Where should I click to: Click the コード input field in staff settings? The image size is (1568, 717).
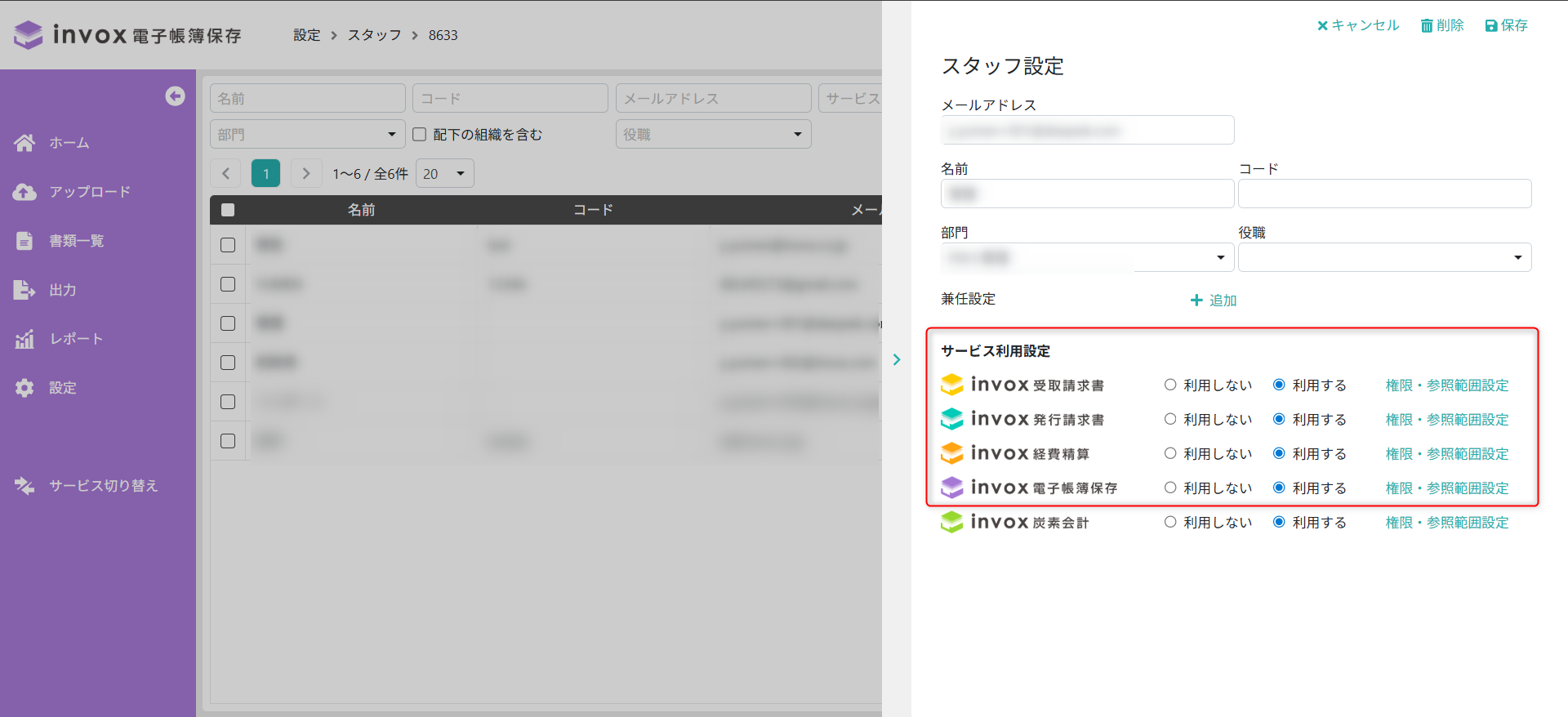click(x=1384, y=194)
